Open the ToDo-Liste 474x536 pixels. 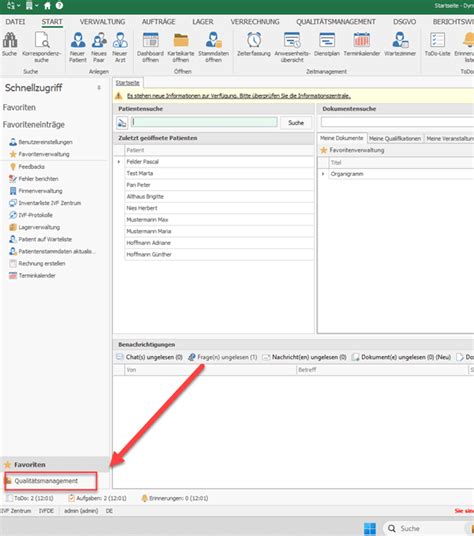click(x=437, y=44)
